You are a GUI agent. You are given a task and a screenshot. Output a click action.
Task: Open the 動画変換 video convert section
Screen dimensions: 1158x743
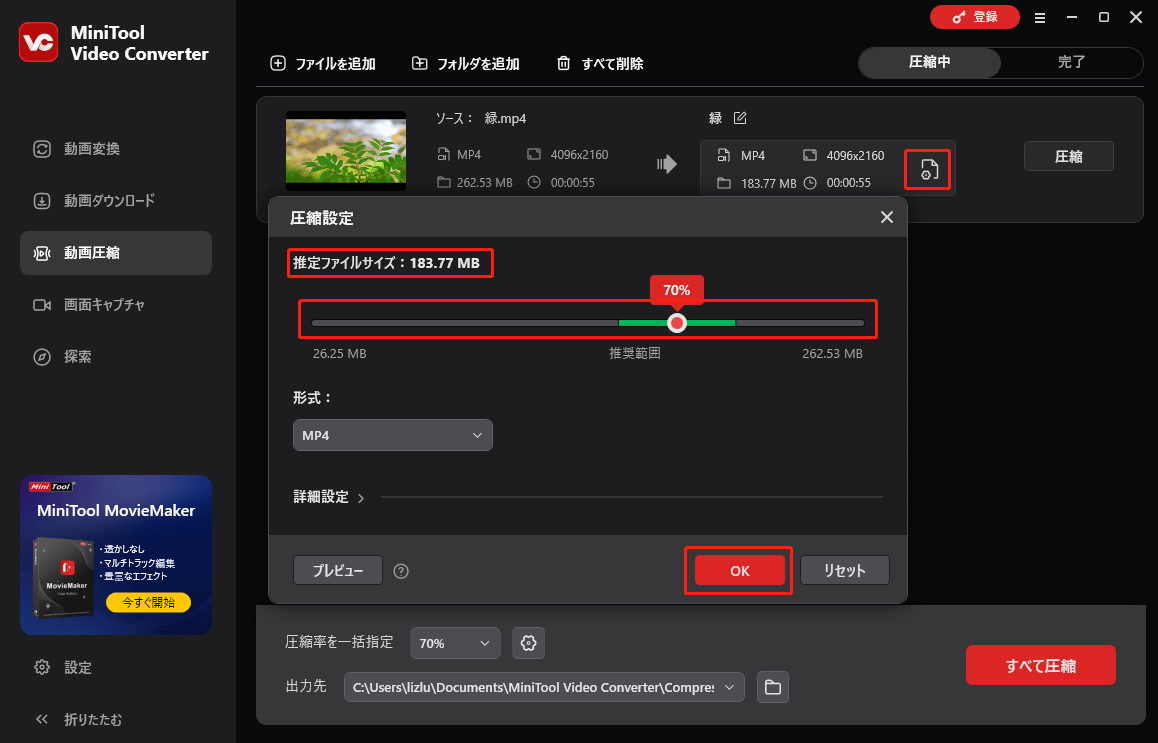coord(116,149)
